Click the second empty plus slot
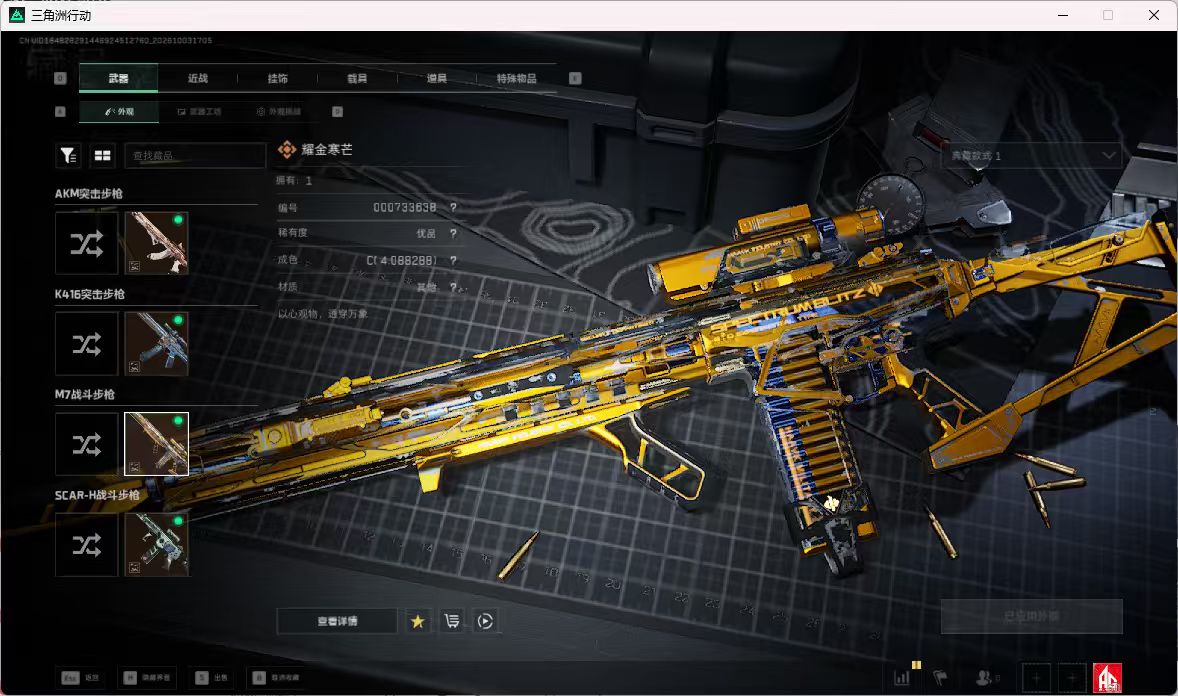The width and height of the screenshot is (1178, 696). (1072, 678)
